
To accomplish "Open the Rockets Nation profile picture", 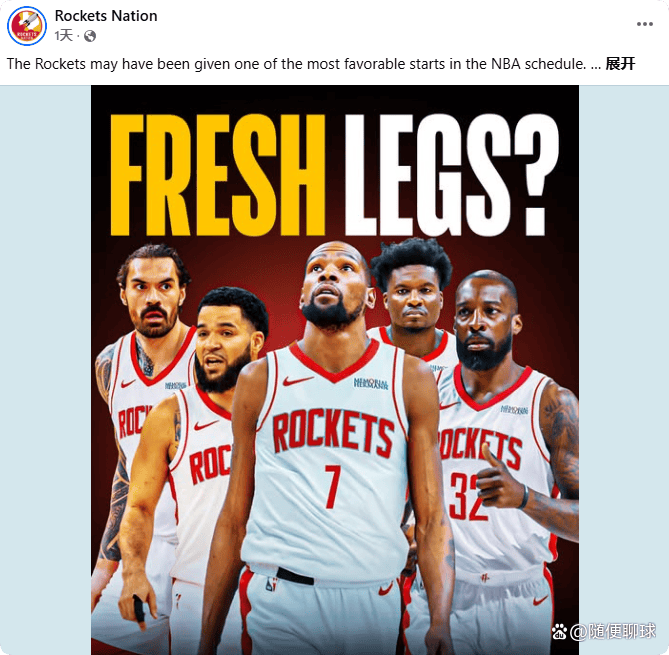I will tap(26, 26).
